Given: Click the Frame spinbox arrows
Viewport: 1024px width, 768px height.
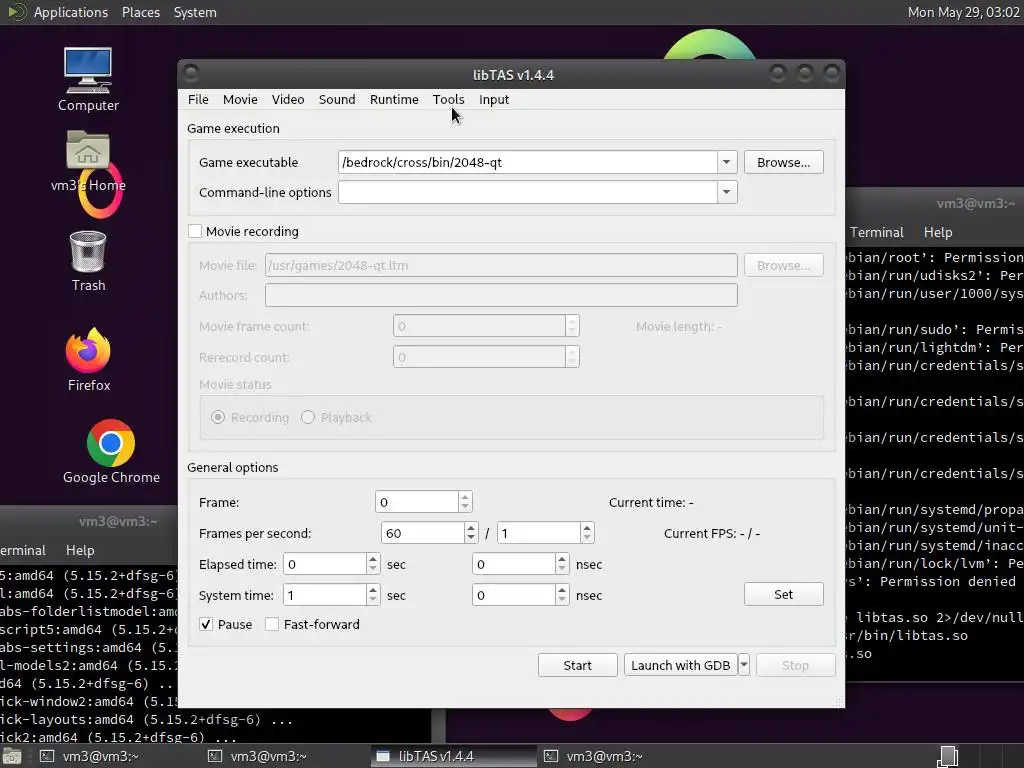Looking at the screenshot, I should coord(465,502).
